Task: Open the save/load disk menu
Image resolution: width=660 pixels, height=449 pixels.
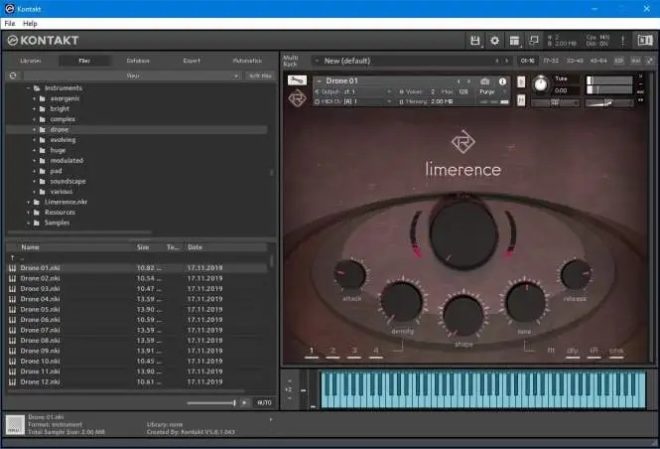Action: pos(475,41)
